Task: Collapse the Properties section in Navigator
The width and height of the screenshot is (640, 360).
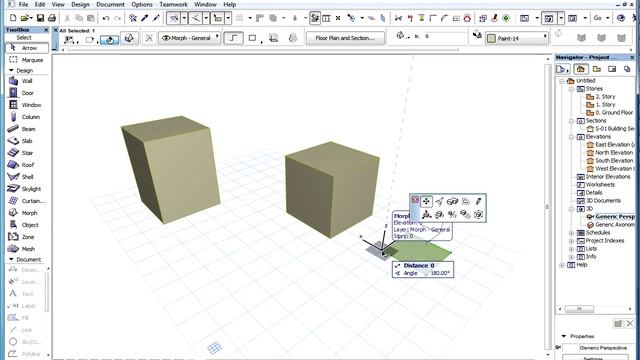Action: pos(564,336)
